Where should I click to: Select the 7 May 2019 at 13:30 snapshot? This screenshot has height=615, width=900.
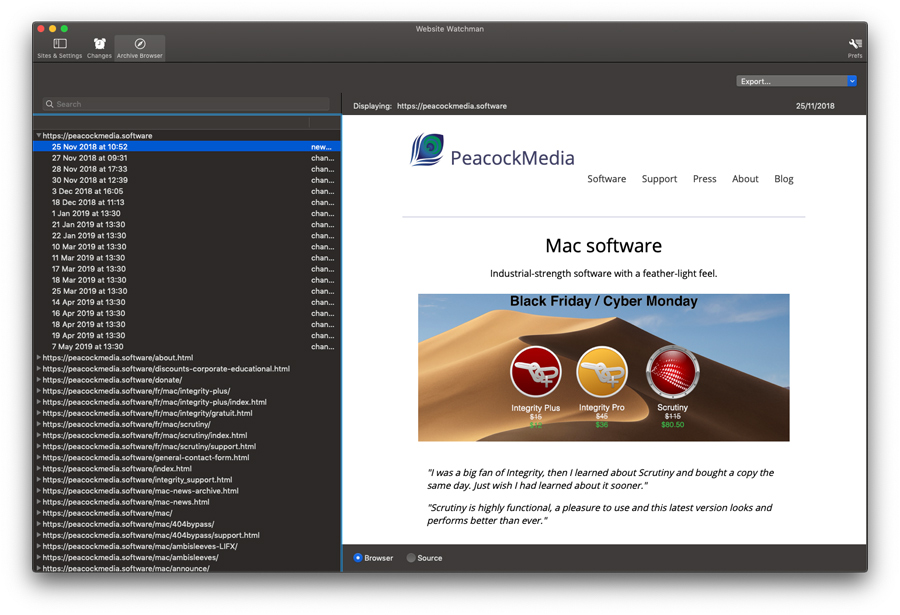[89, 346]
